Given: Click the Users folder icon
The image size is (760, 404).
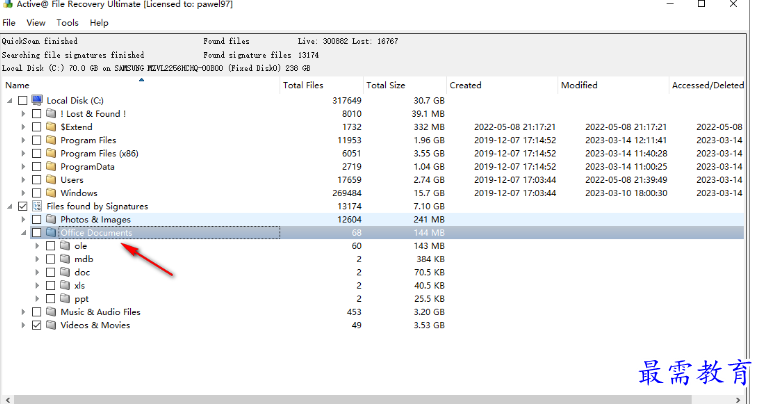Looking at the screenshot, I should tap(51, 180).
